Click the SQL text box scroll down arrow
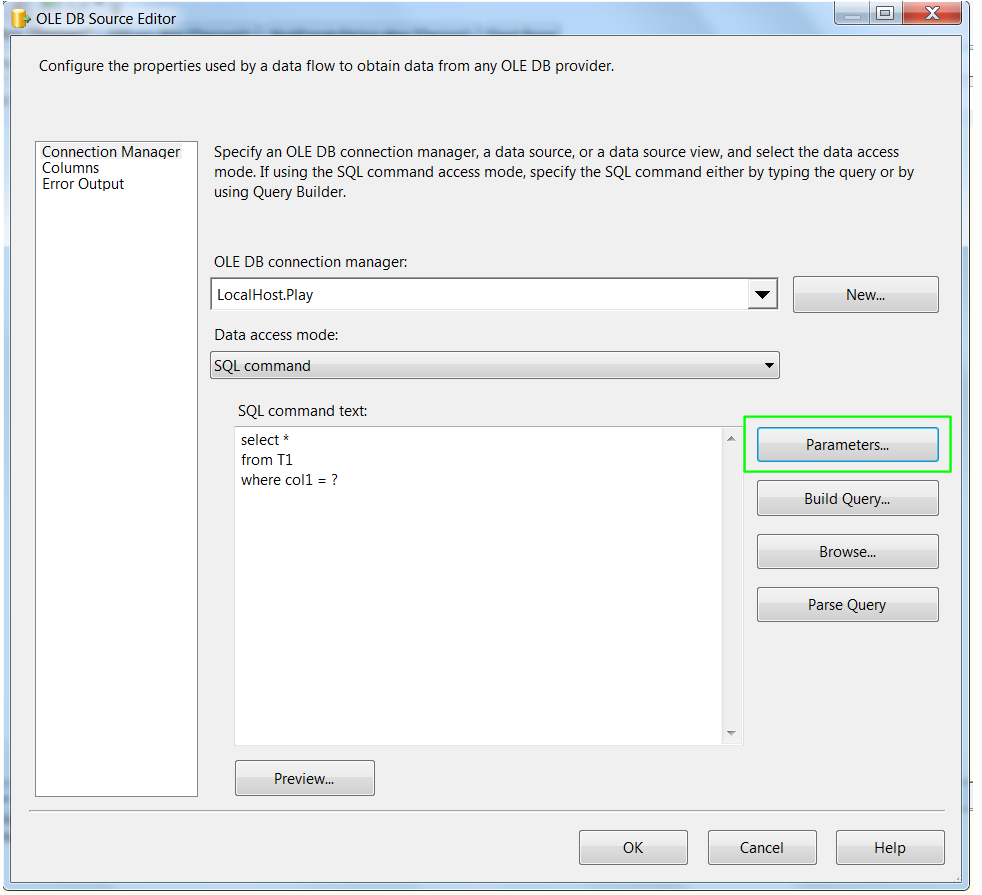Viewport: 982px width, 895px height. coord(731,733)
